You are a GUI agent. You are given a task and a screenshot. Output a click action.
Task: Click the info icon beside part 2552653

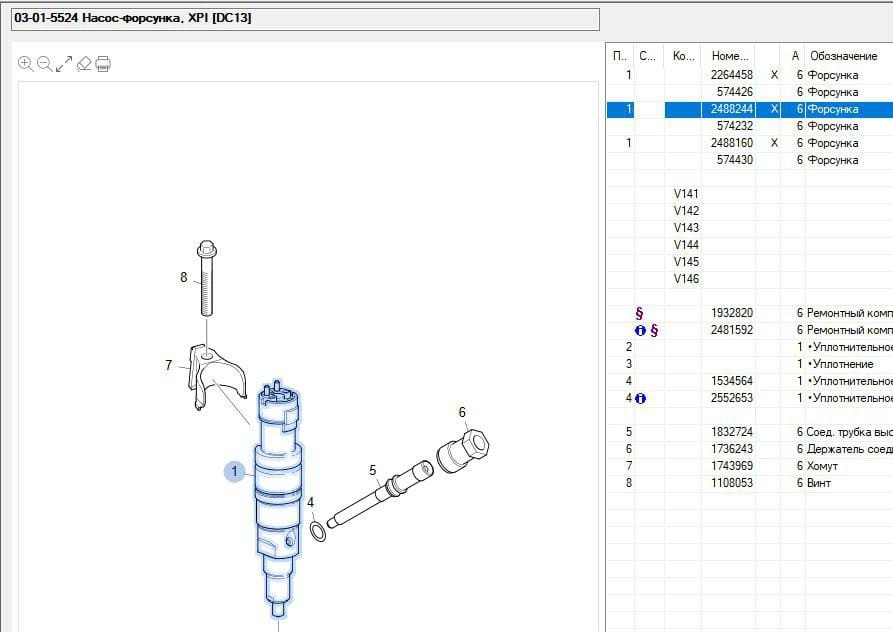(x=640, y=398)
